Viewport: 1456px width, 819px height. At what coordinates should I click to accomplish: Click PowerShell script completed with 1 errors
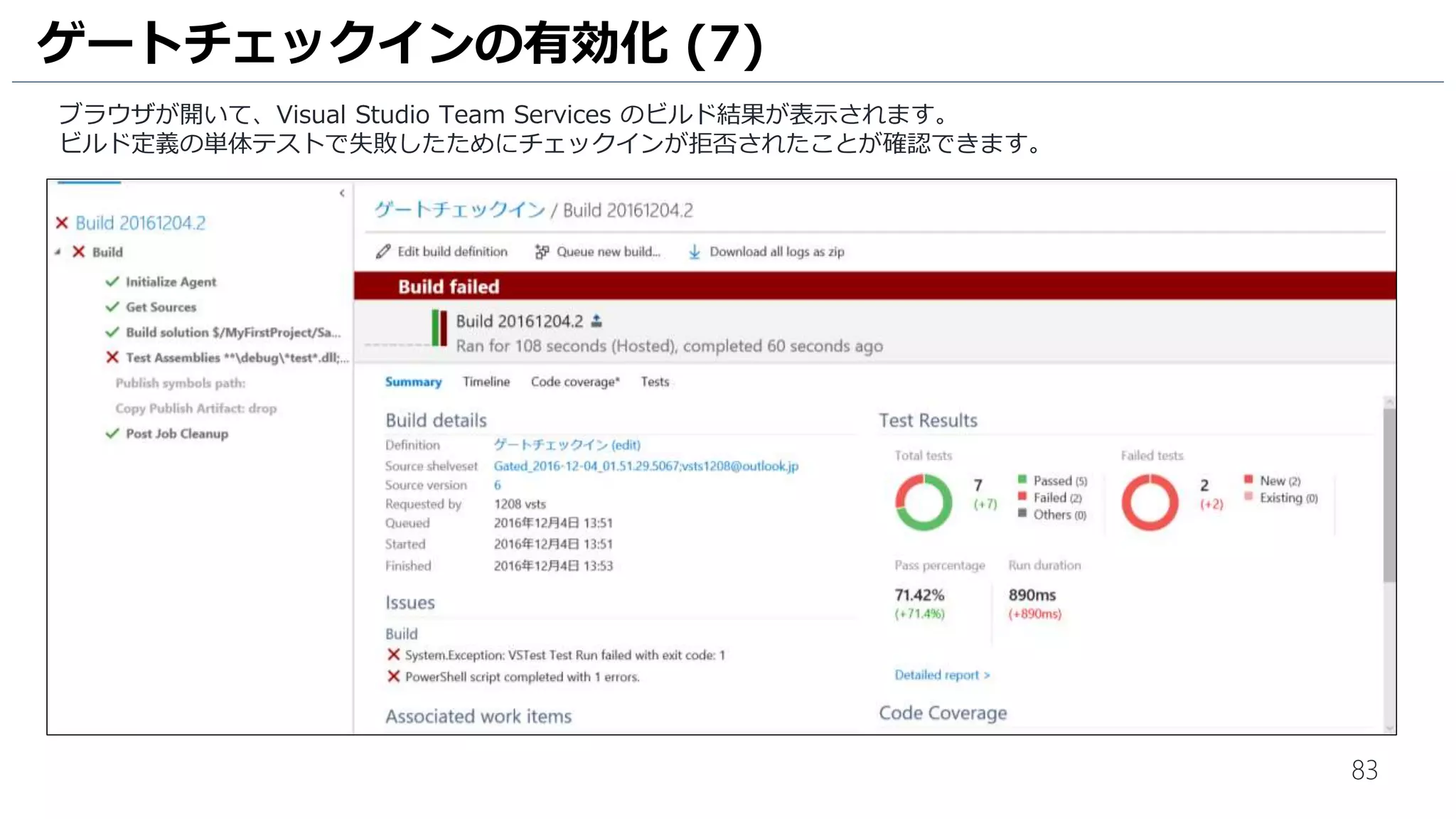coord(523,678)
